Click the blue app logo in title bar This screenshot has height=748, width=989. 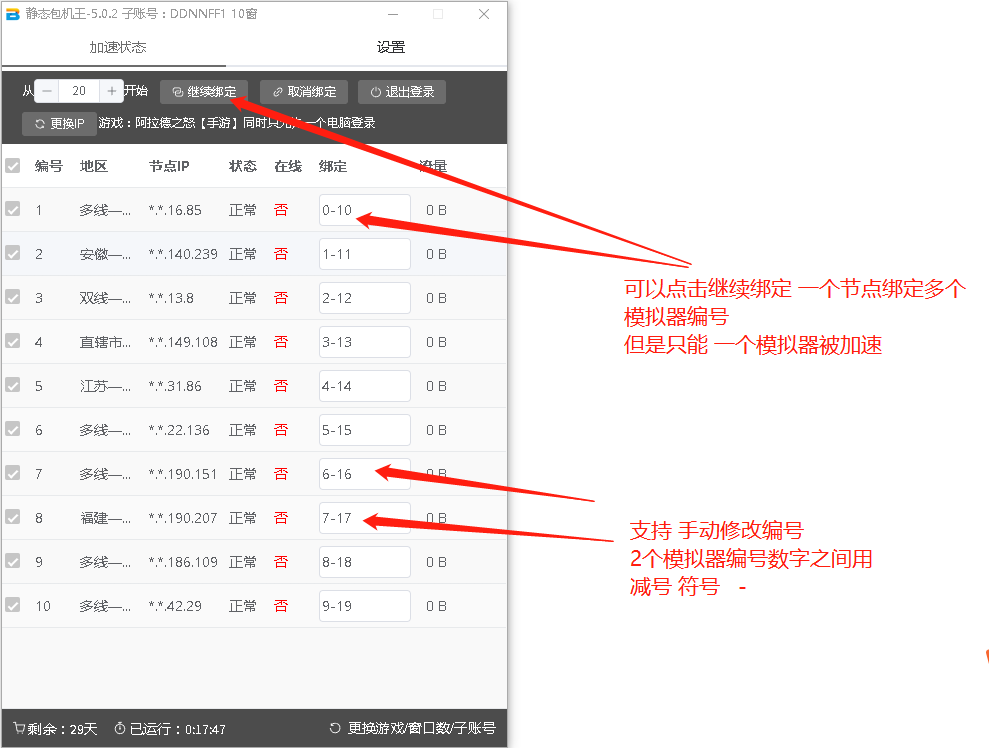(13, 14)
